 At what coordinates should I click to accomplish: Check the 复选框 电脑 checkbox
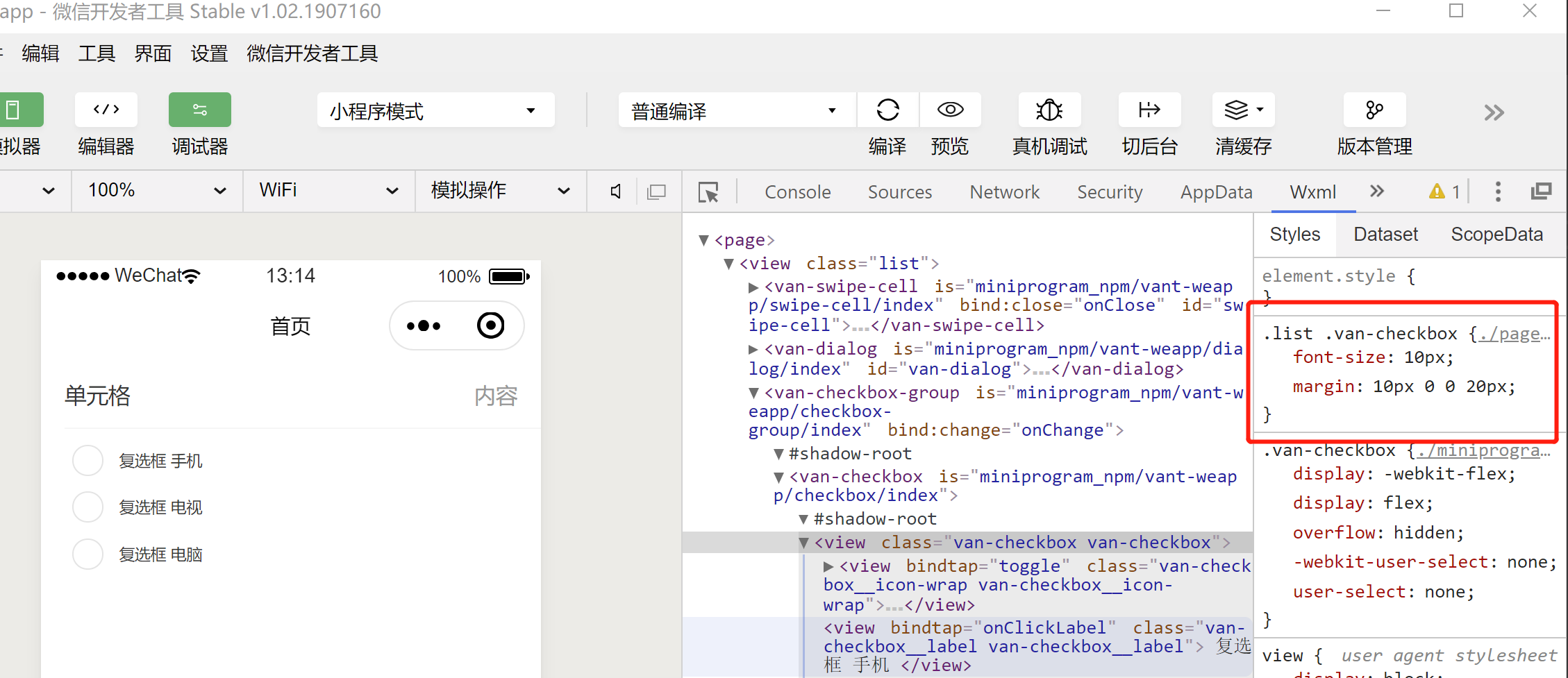[87, 554]
